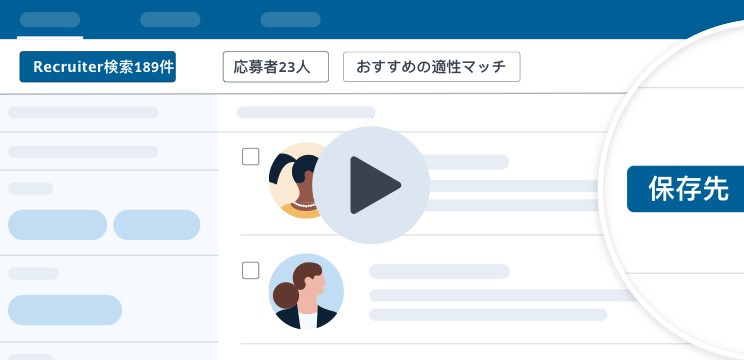
Task: Open the Recruiter検索189件 tab
Action: (97, 67)
